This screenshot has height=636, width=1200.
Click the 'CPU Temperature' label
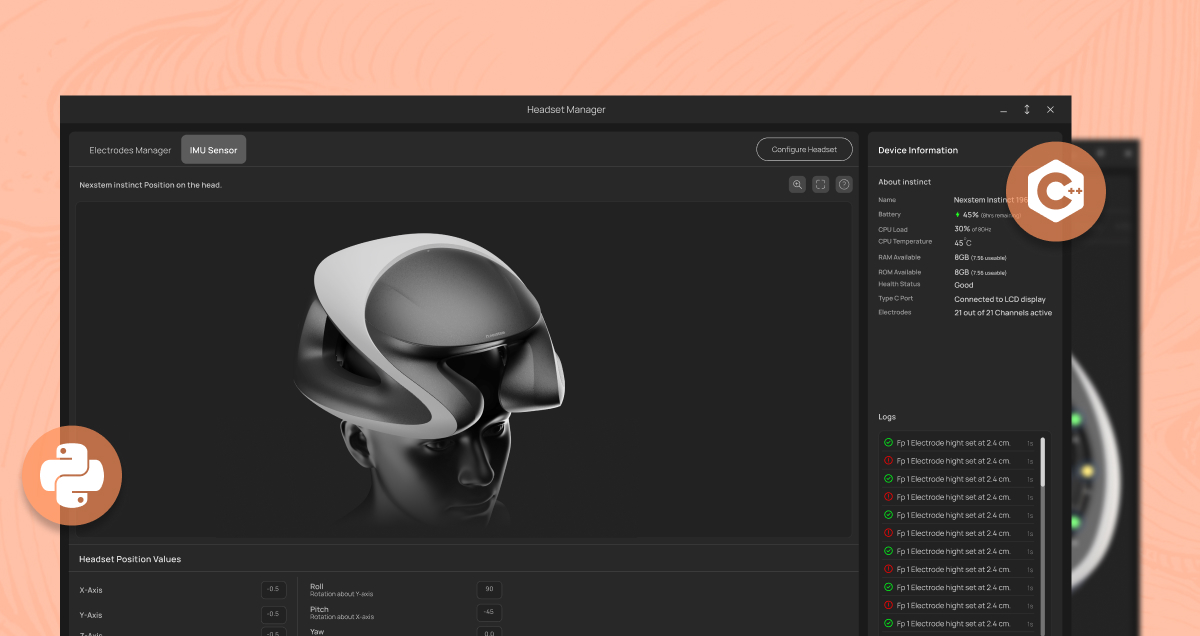point(905,241)
